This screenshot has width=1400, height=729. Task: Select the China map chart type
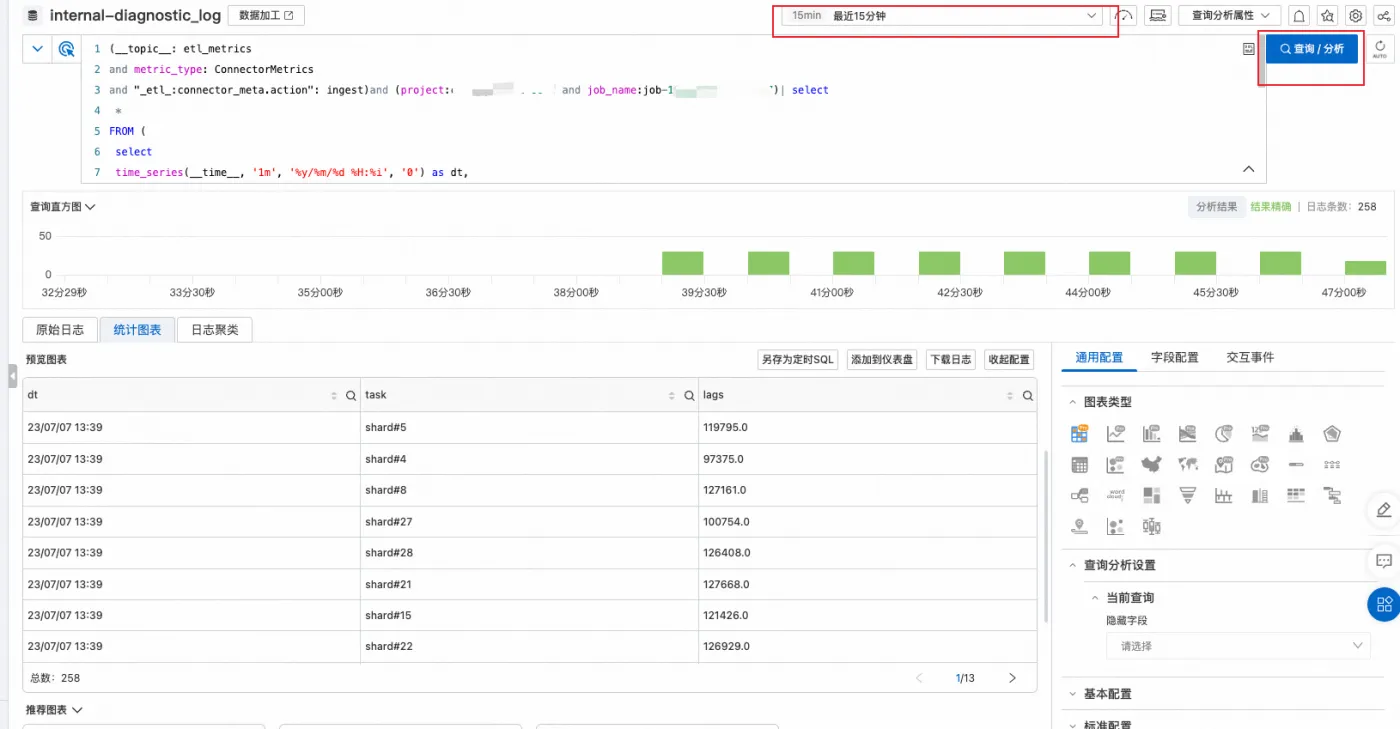(1152, 465)
